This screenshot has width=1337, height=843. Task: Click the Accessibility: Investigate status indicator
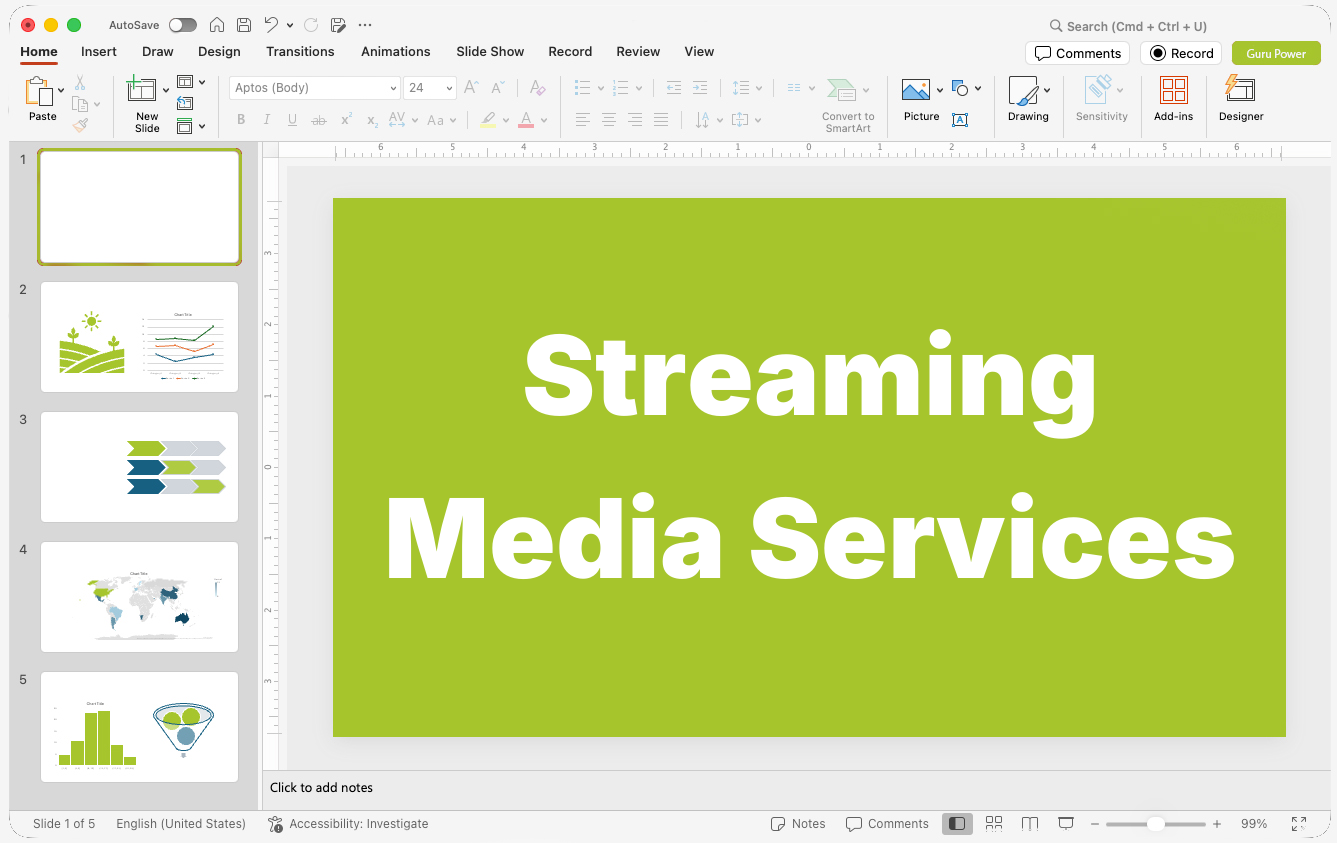348,824
